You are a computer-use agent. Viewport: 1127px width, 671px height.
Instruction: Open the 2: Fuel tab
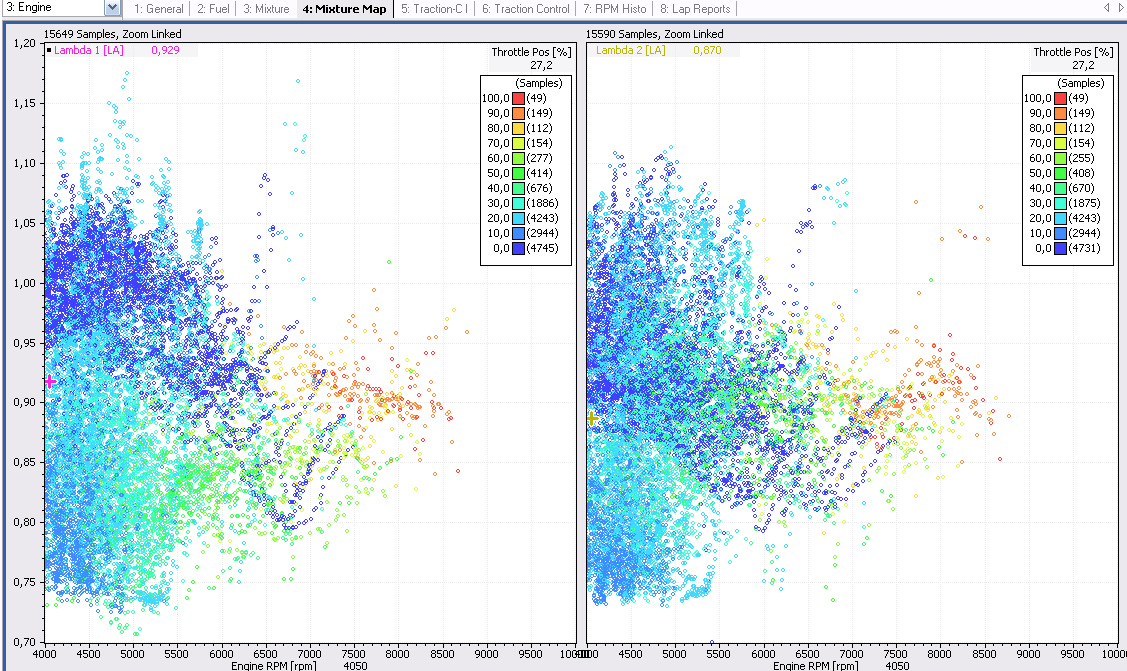coord(214,9)
